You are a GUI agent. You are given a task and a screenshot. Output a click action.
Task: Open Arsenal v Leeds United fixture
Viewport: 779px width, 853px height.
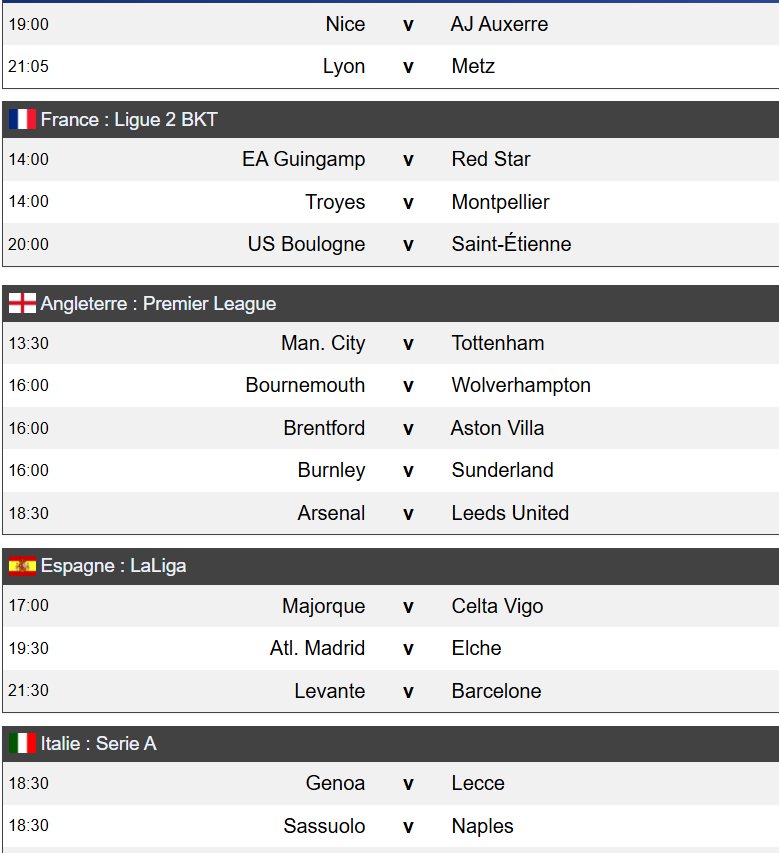click(x=408, y=514)
